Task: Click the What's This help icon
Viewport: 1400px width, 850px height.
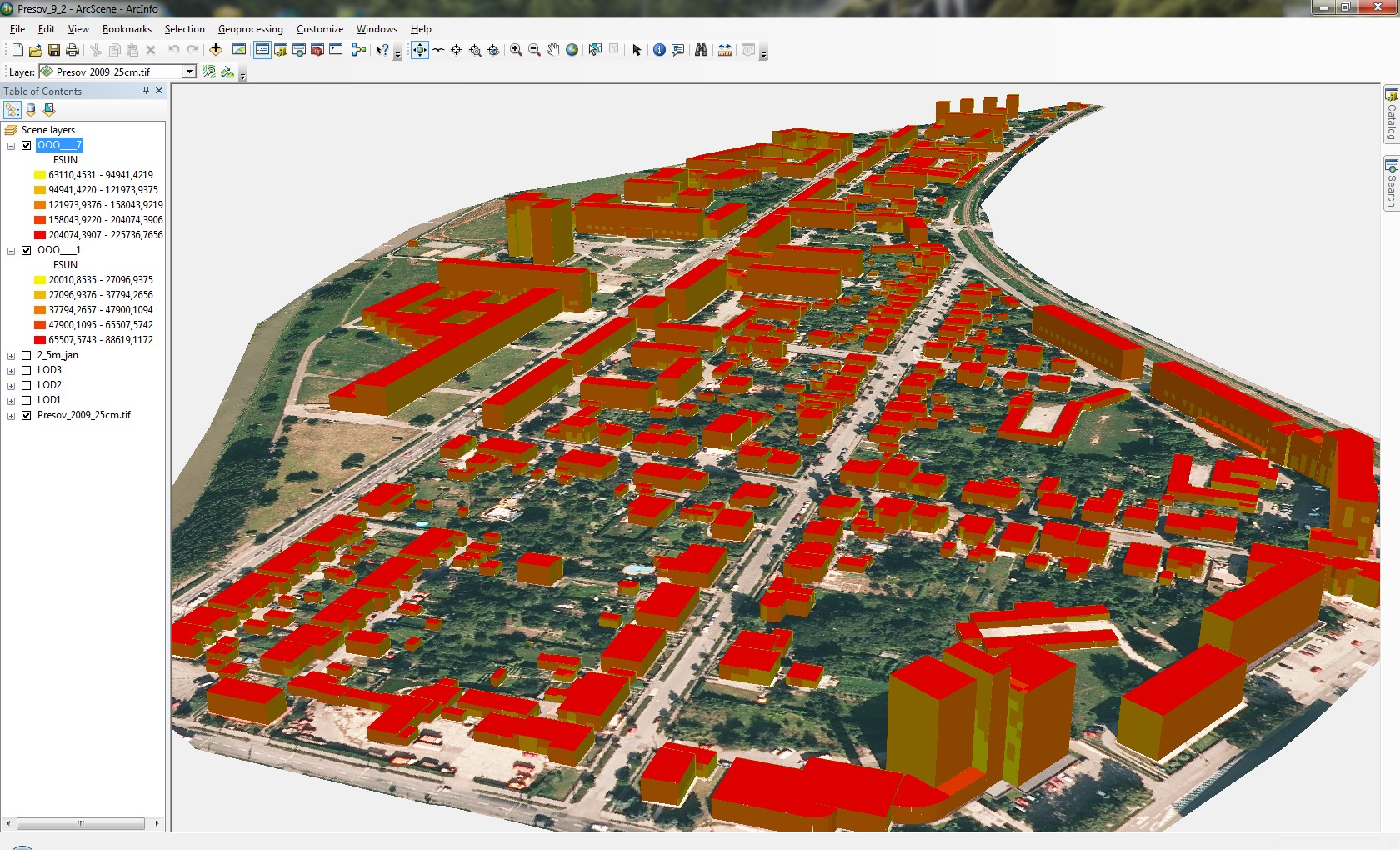Action: (x=382, y=50)
